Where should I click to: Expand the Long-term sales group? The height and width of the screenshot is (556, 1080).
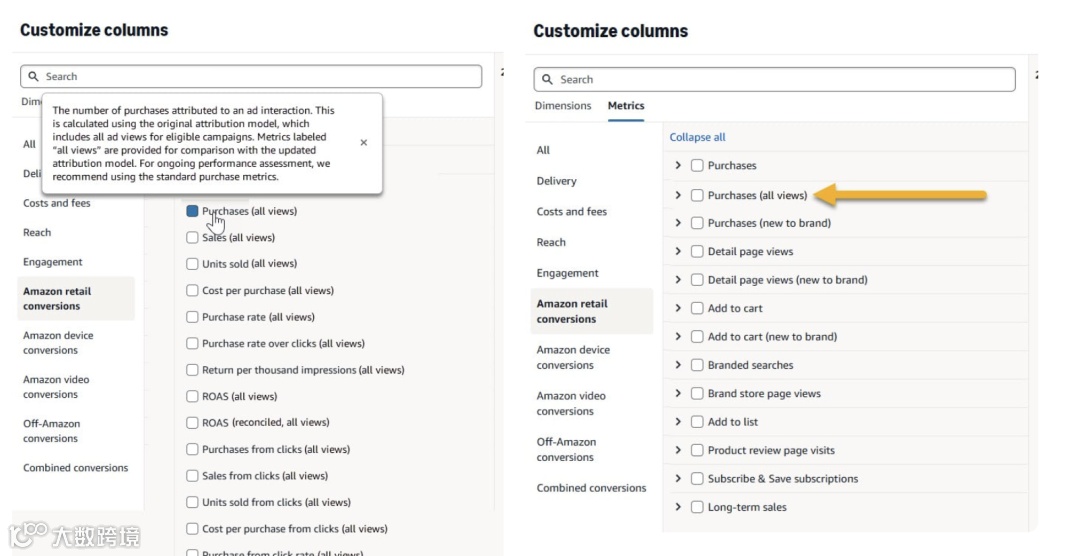(x=678, y=507)
